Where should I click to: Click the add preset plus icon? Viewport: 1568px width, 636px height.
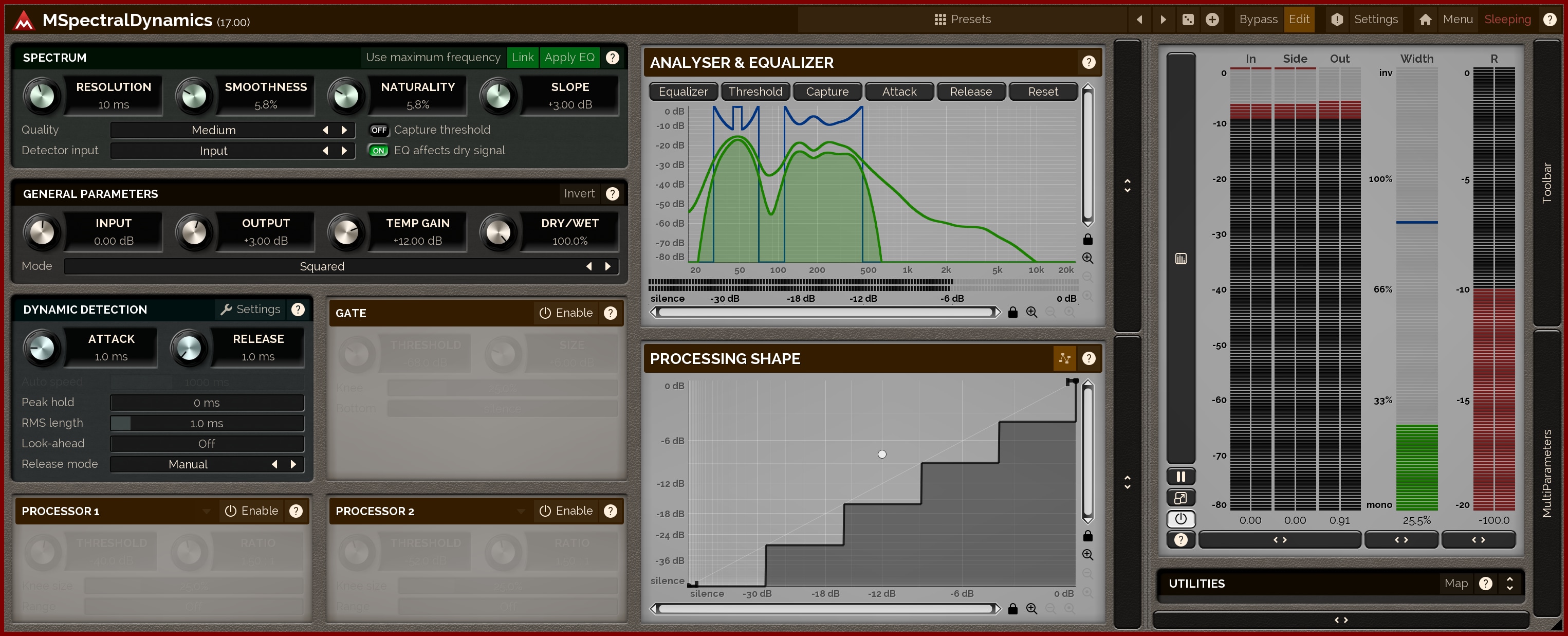coord(1212,20)
